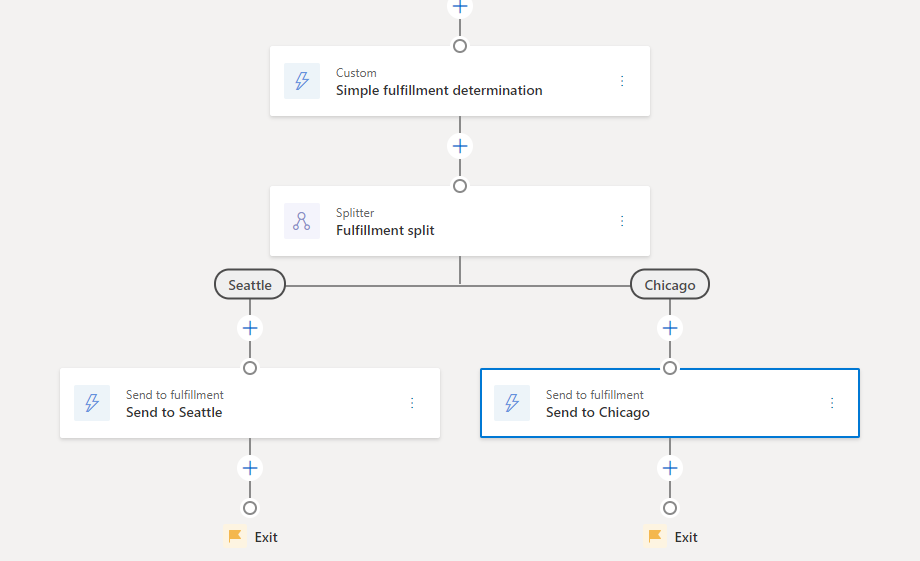
Task: Open more options menu for Fulfillment split
Action: (622, 221)
